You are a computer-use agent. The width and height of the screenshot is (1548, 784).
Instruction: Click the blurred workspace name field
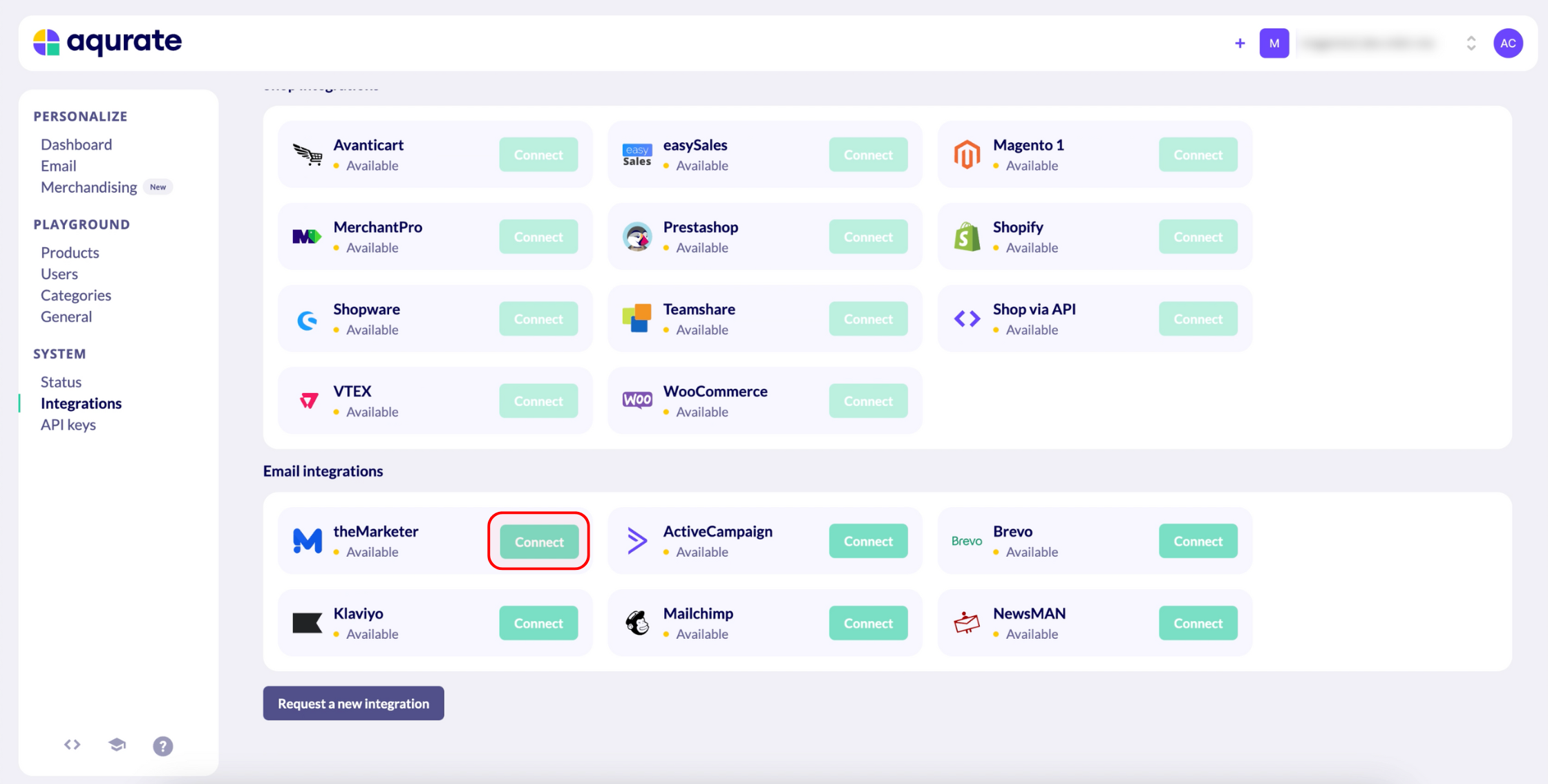[1370, 44]
